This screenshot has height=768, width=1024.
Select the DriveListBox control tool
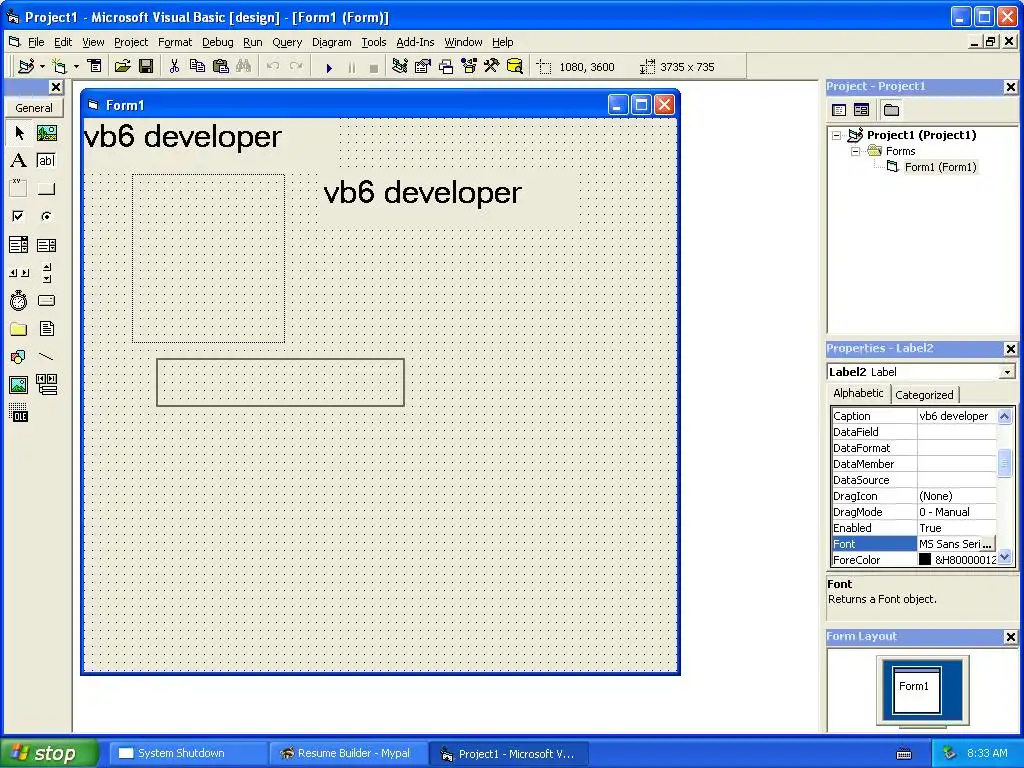coord(46,300)
